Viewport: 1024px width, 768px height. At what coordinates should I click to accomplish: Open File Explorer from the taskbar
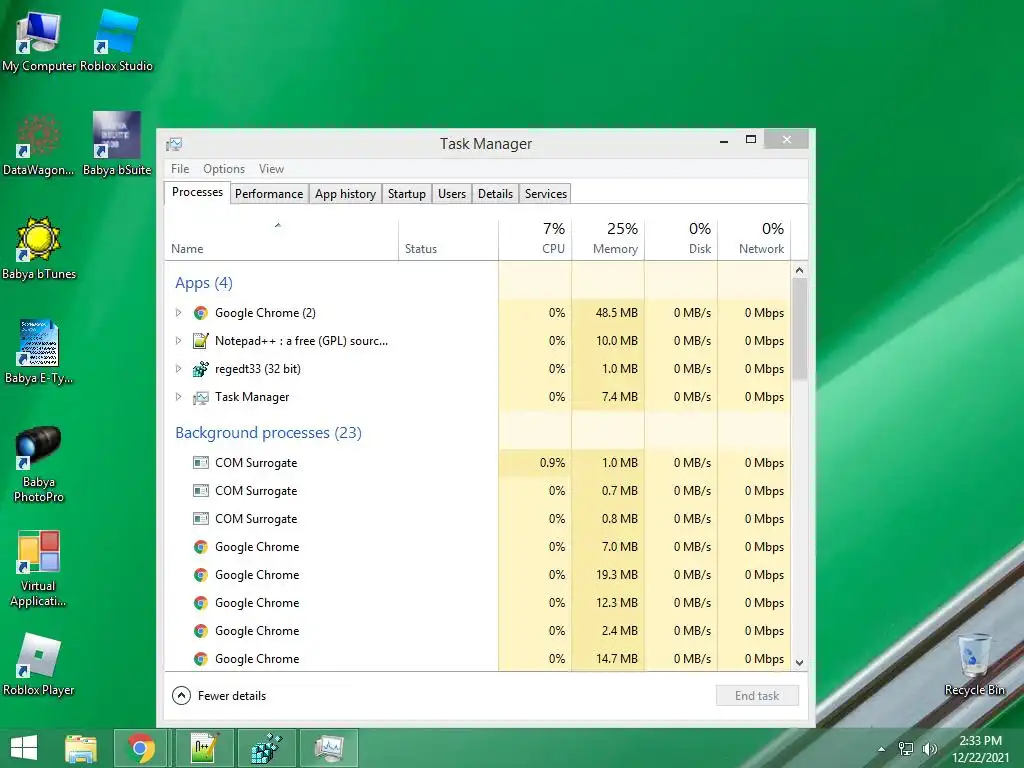[x=81, y=748]
